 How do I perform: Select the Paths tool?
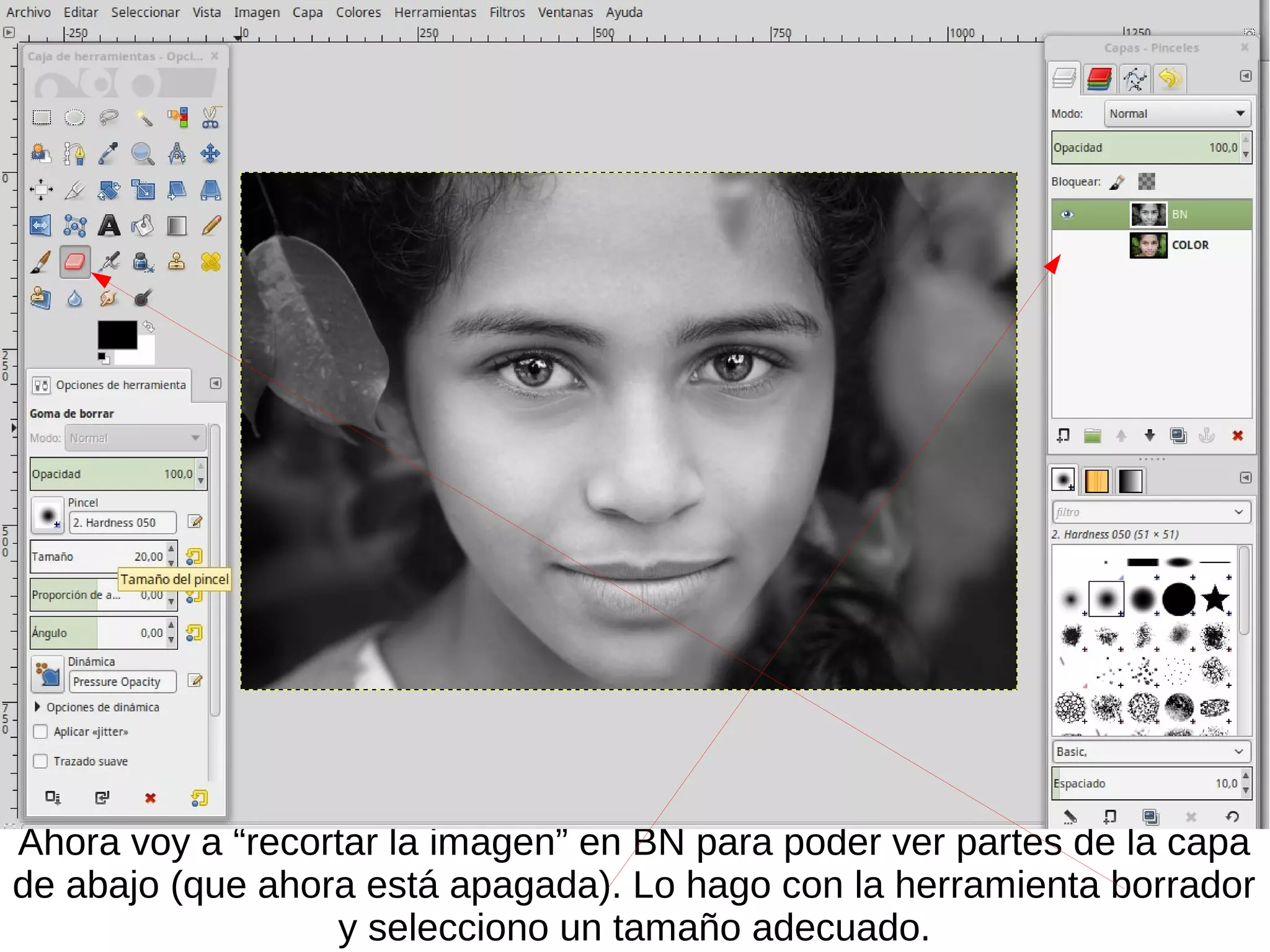click(x=75, y=153)
